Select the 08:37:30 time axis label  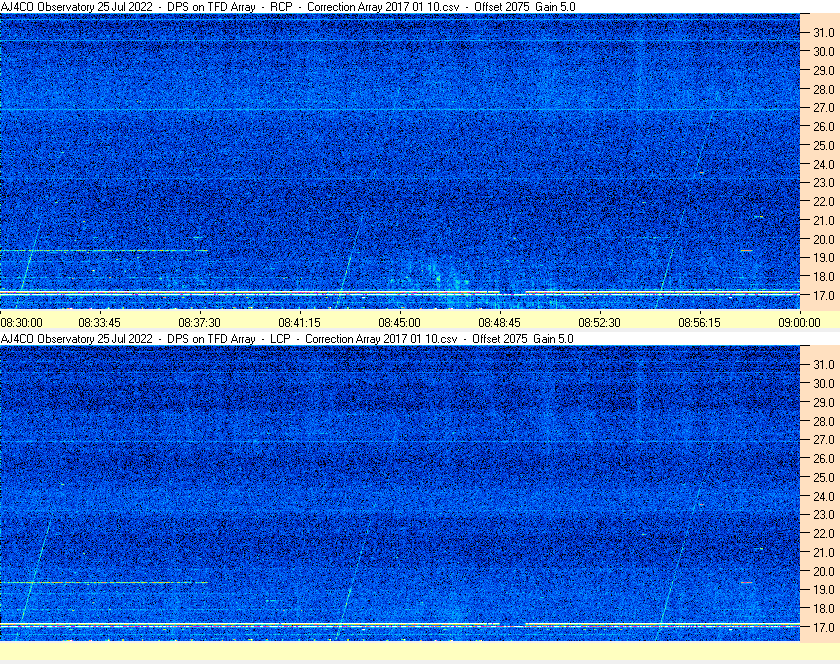pos(199,323)
